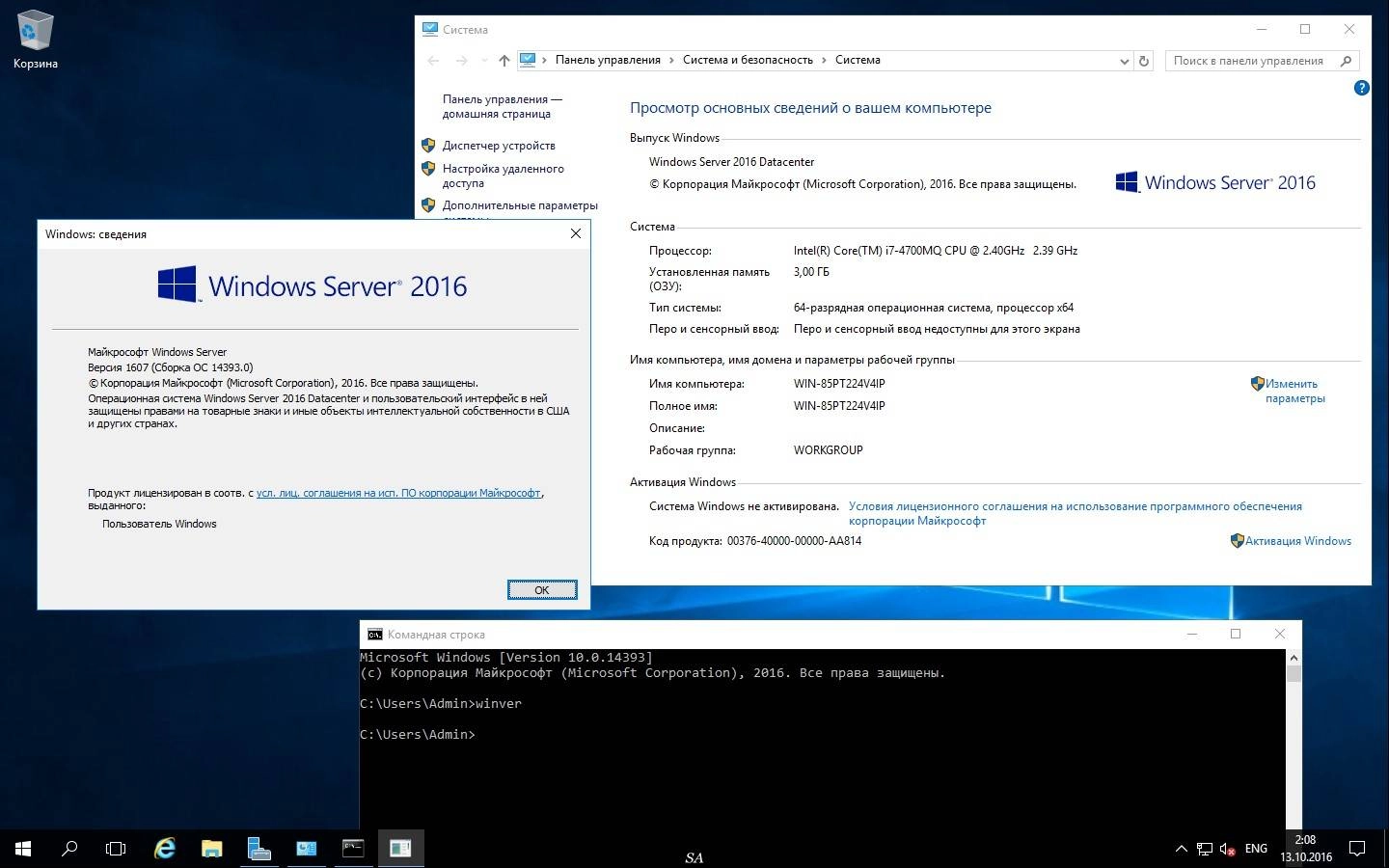Open network status tray icon
Viewport: 1389px width, 868px height.
[1205, 849]
